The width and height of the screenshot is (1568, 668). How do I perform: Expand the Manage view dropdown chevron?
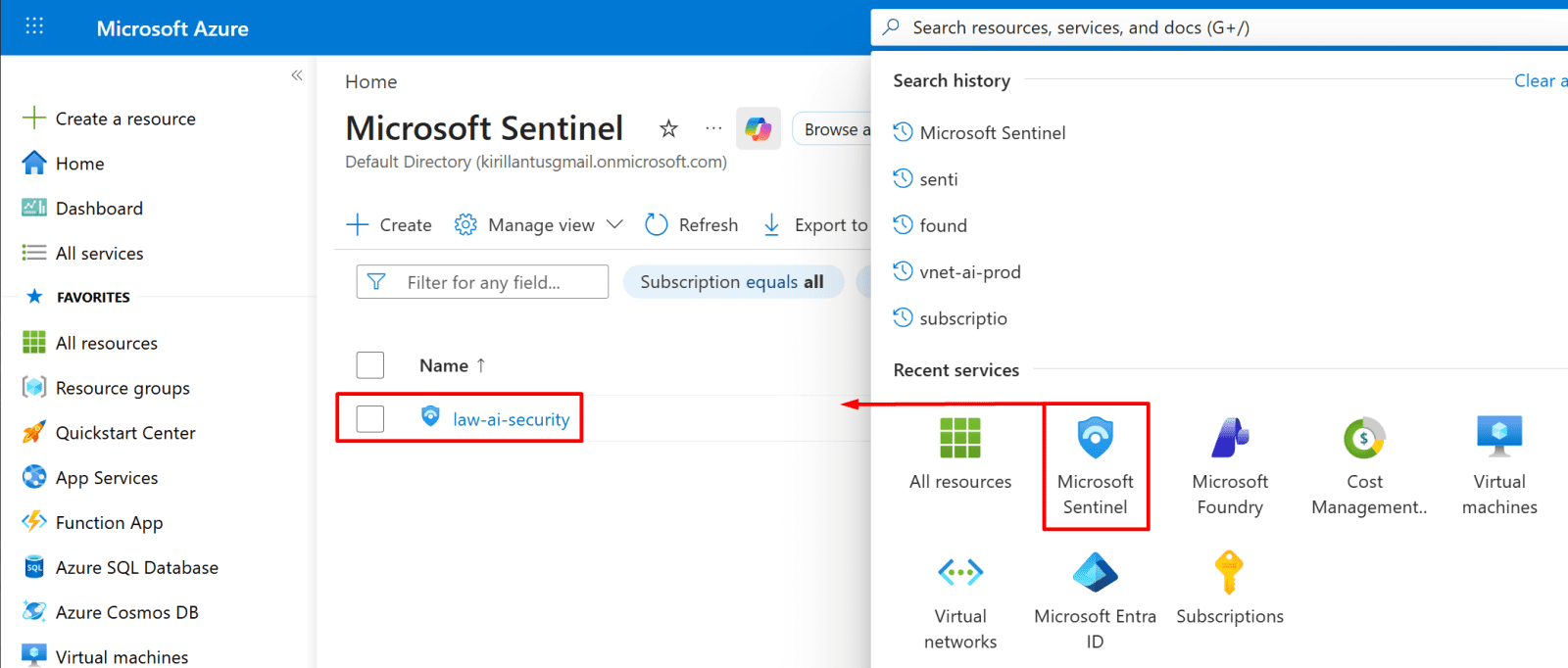point(614,224)
